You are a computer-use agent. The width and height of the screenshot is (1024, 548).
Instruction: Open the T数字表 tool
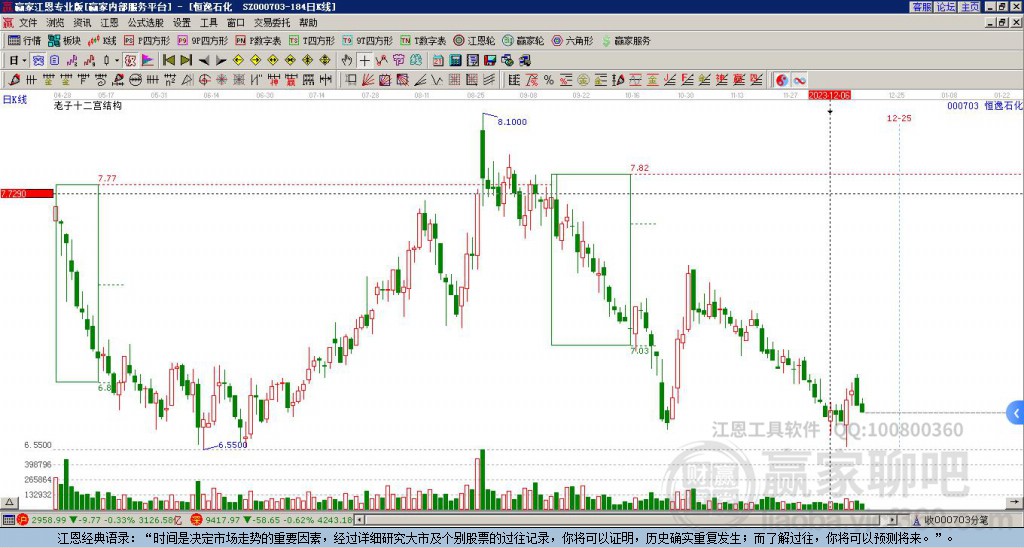pos(423,40)
